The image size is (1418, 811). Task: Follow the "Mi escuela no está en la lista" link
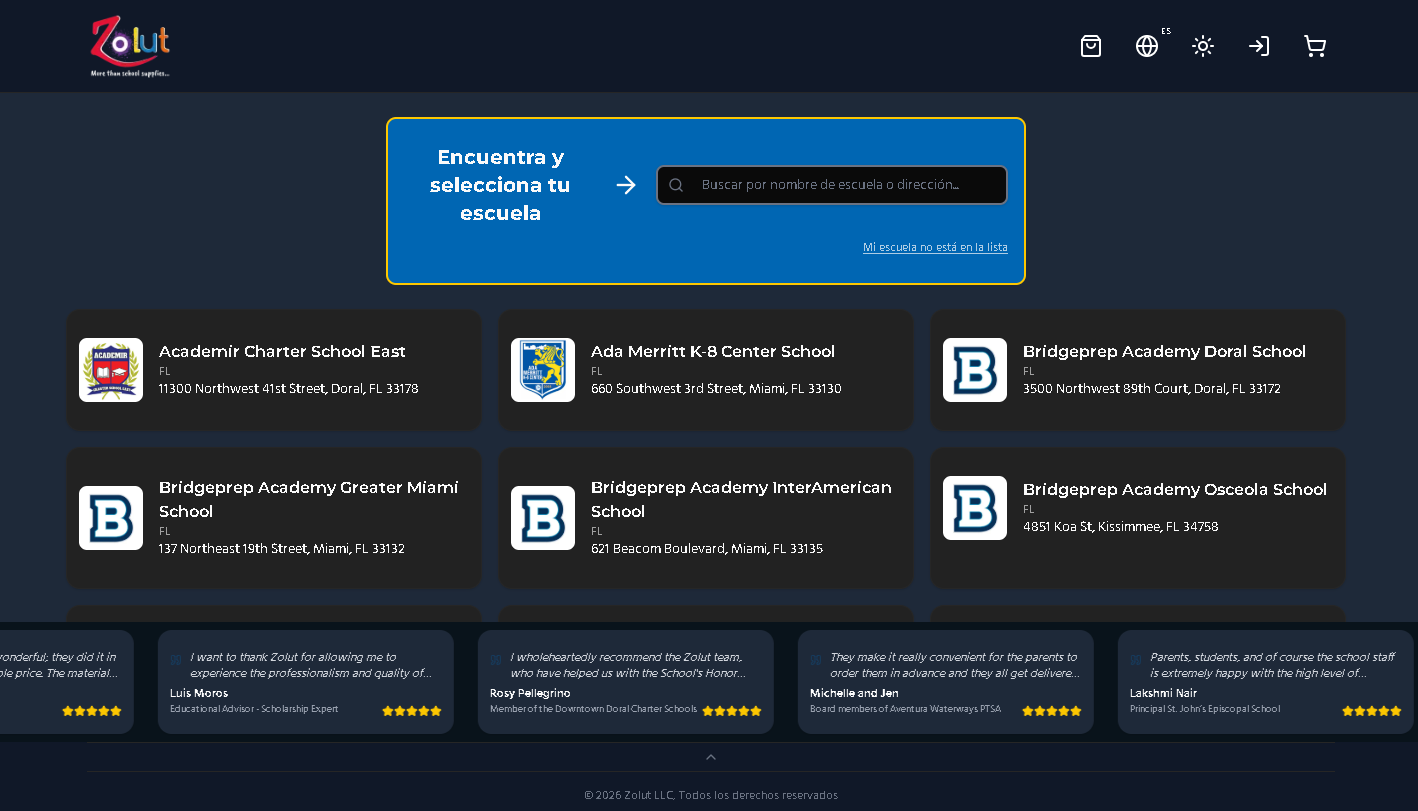click(935, 247)
